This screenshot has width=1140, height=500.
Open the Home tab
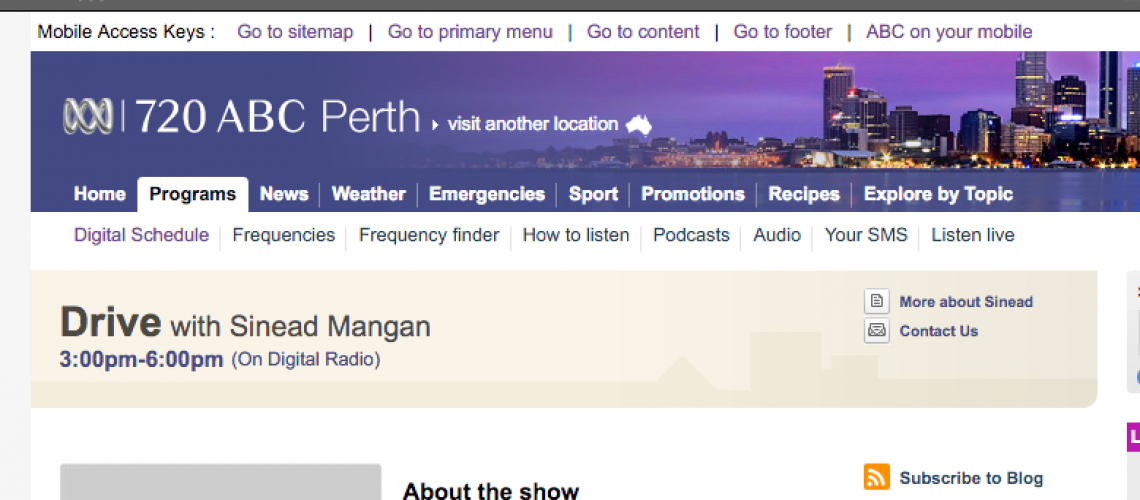100,194
